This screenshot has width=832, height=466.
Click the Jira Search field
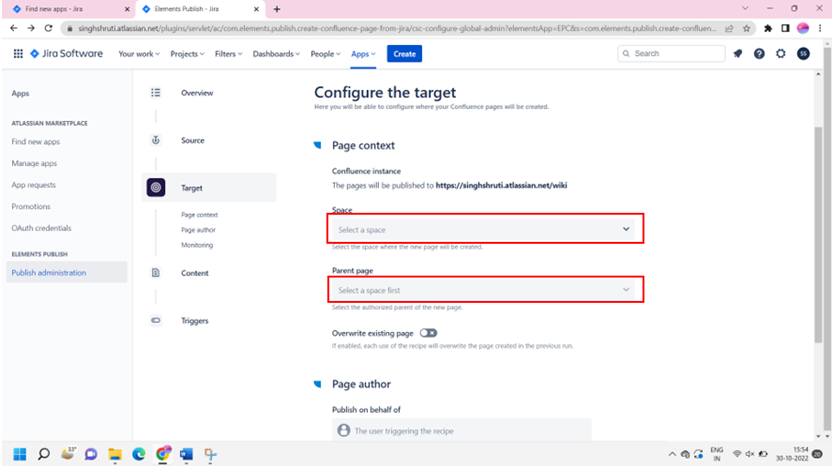(671, 54)
